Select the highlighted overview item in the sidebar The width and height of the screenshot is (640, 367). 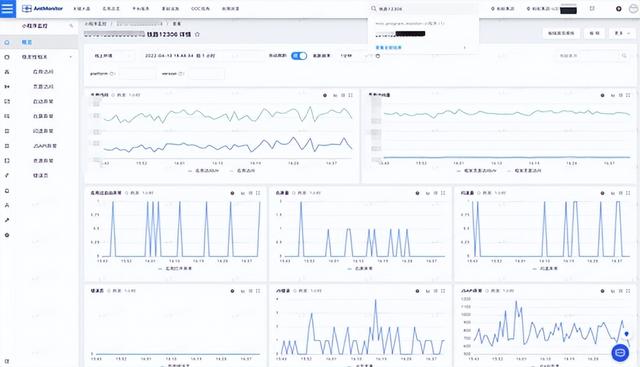click(x=39, y=42)
